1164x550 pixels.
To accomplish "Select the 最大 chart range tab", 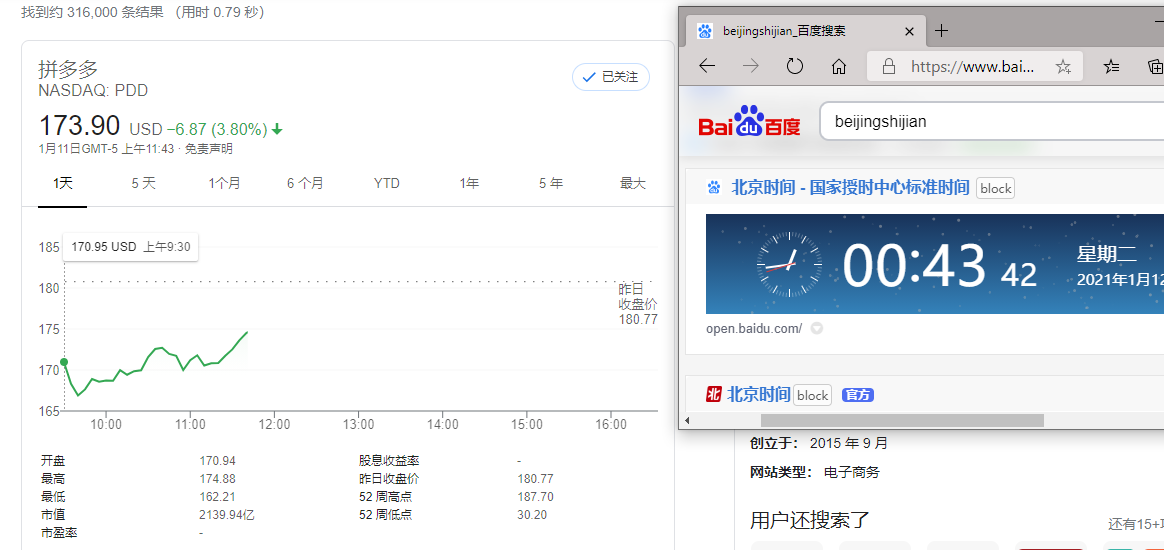I will pyautogui.click(x=632, y=183).
